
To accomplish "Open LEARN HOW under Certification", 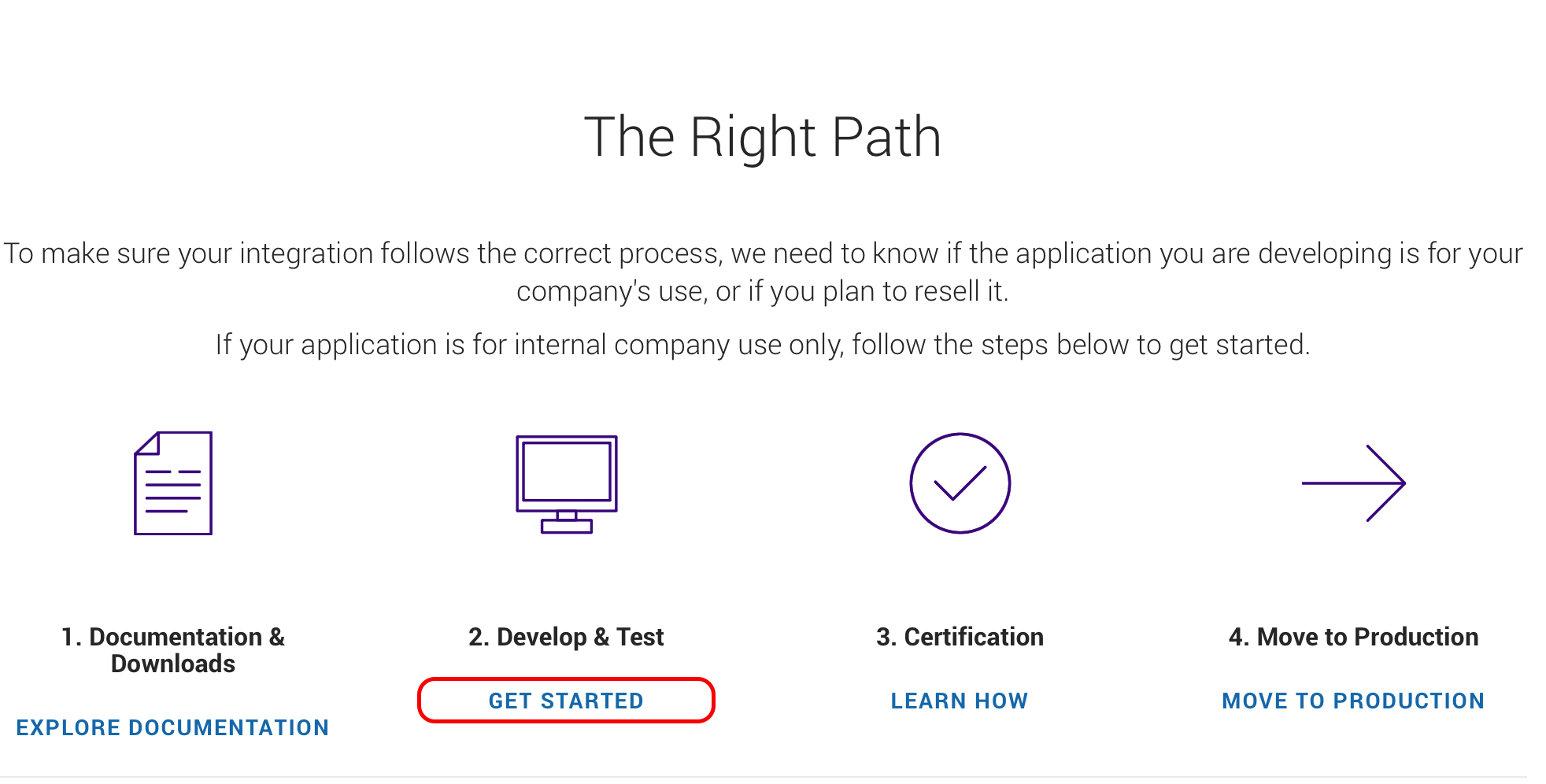I will coord(959,701).
